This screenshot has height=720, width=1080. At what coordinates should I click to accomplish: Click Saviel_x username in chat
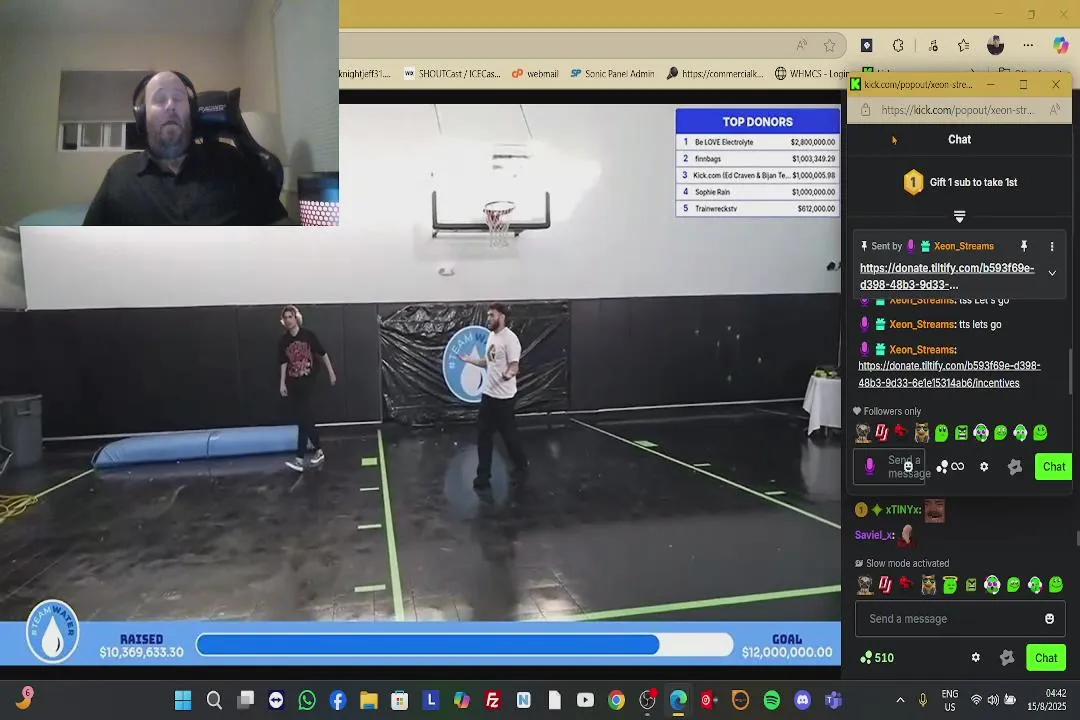coord(874,535)
